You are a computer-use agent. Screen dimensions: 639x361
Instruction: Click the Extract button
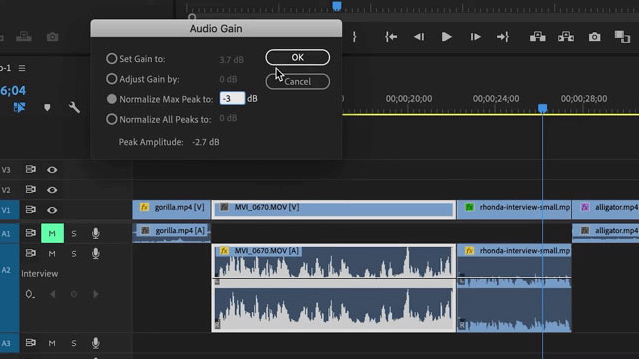coord(566,37)
